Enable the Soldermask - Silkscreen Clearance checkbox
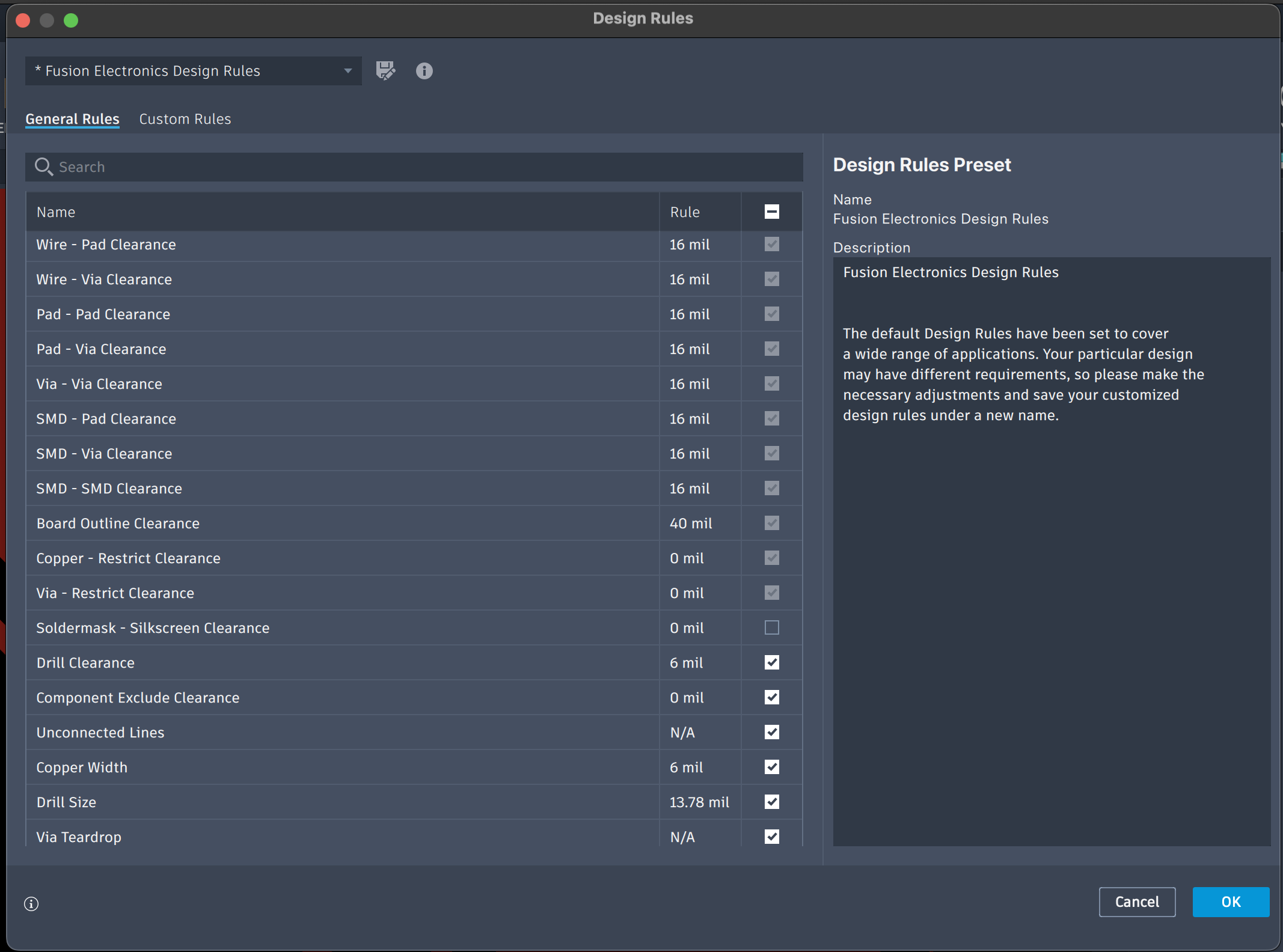This screenshot has width=1283, height=952. pyautogui.click(x=771, y=627)
